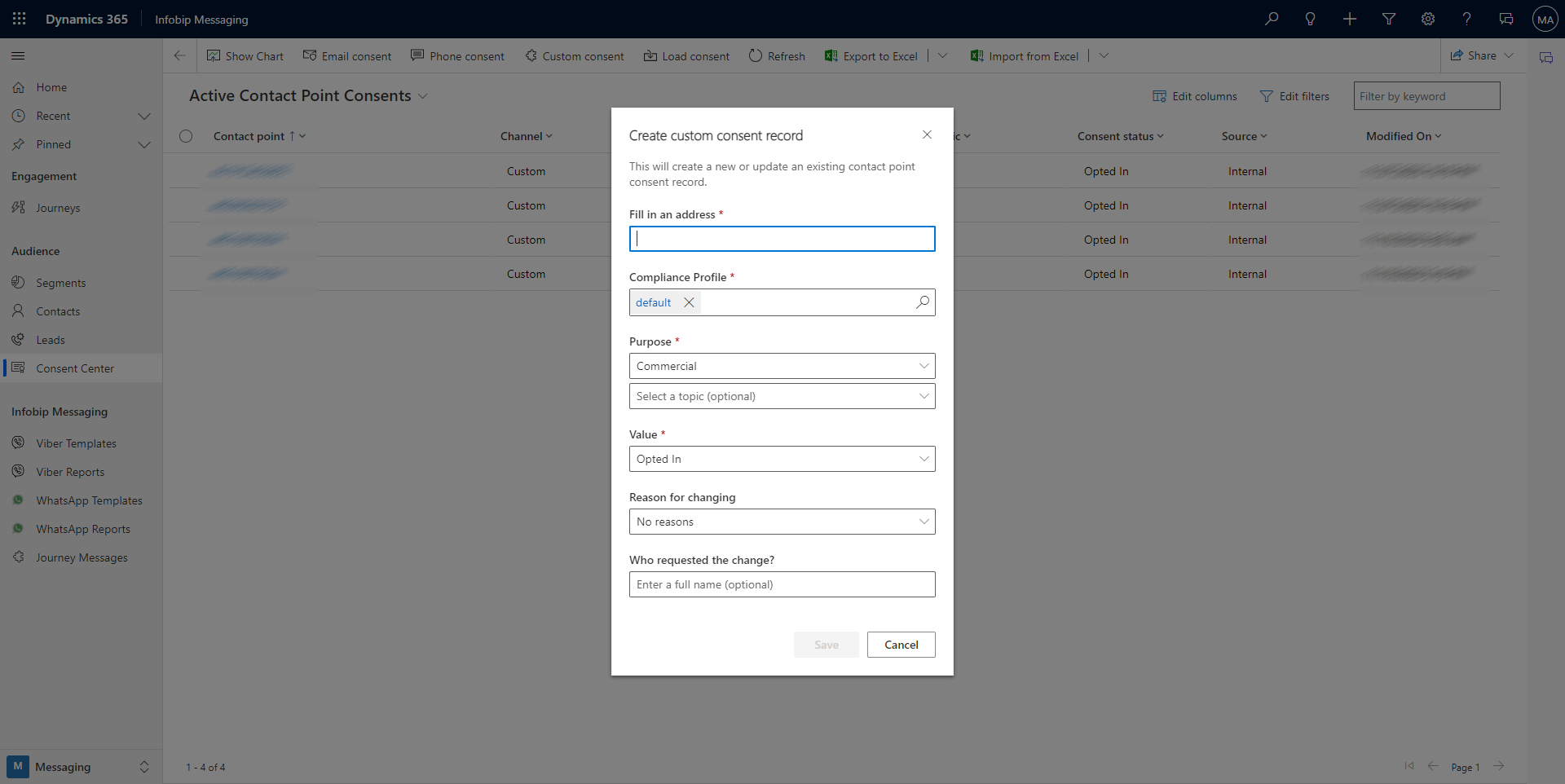1565x784 pixels.
Task: Click the plus icon to create new record
Action: (1350, 19)
